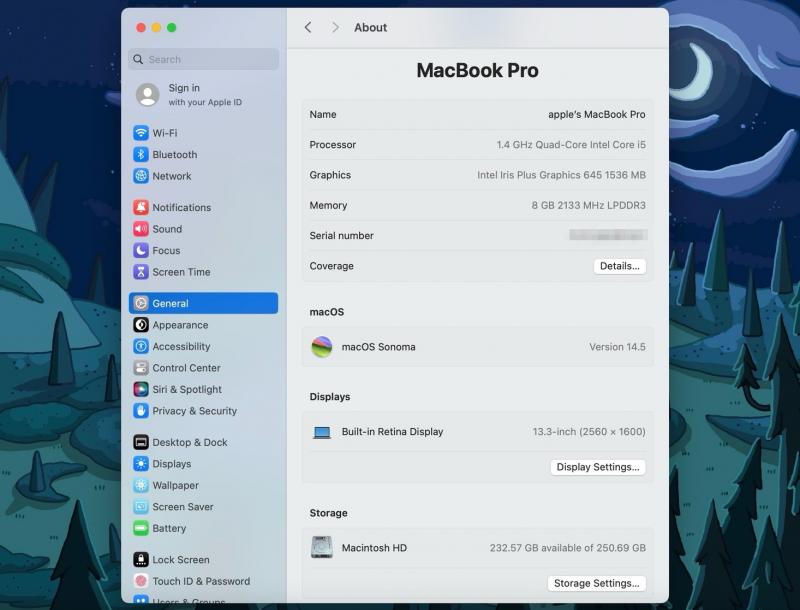Zoom window with green button

[172, 28]
